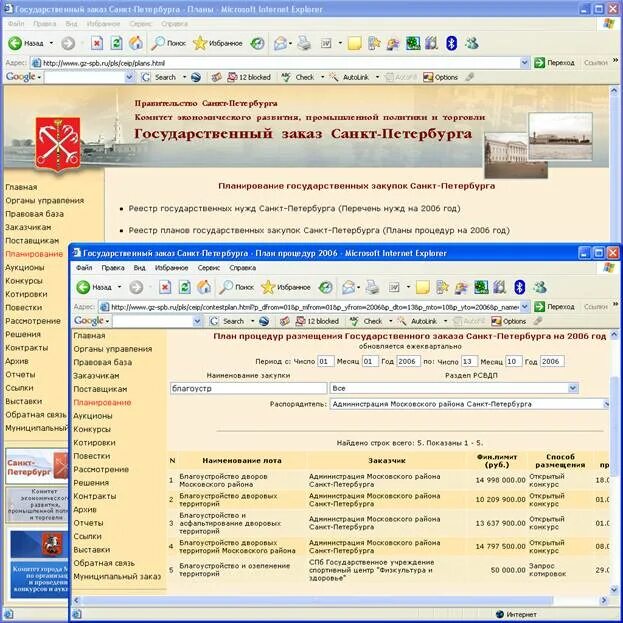This screenshot has height=623, width=623.
Task: Expand the Распорядитель dropdown
Action: click(x=606, y=404)
